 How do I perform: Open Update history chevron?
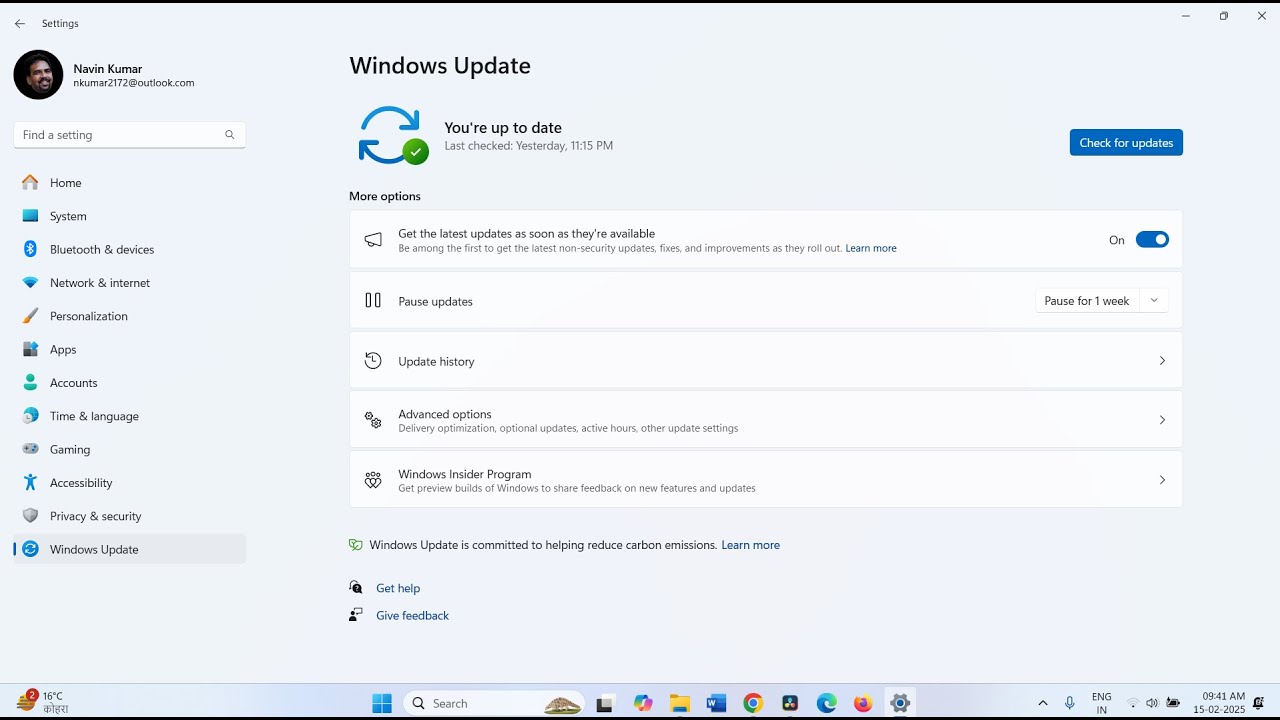(x=1162, y=361)
